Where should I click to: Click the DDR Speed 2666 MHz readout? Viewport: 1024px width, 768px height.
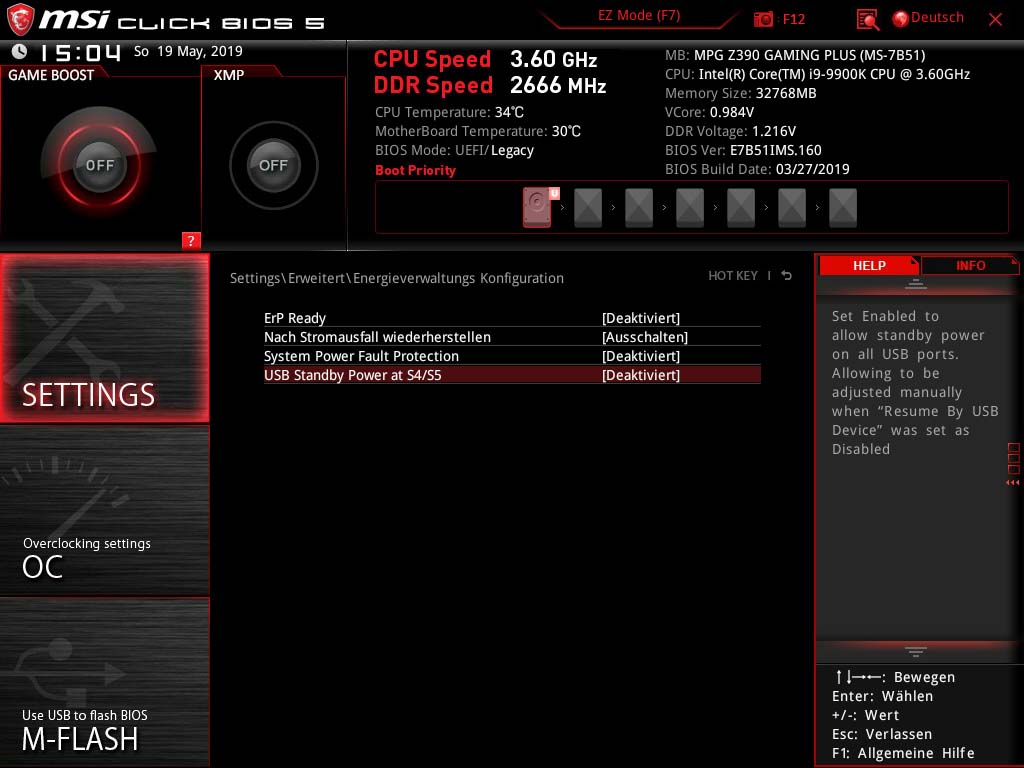490,85
